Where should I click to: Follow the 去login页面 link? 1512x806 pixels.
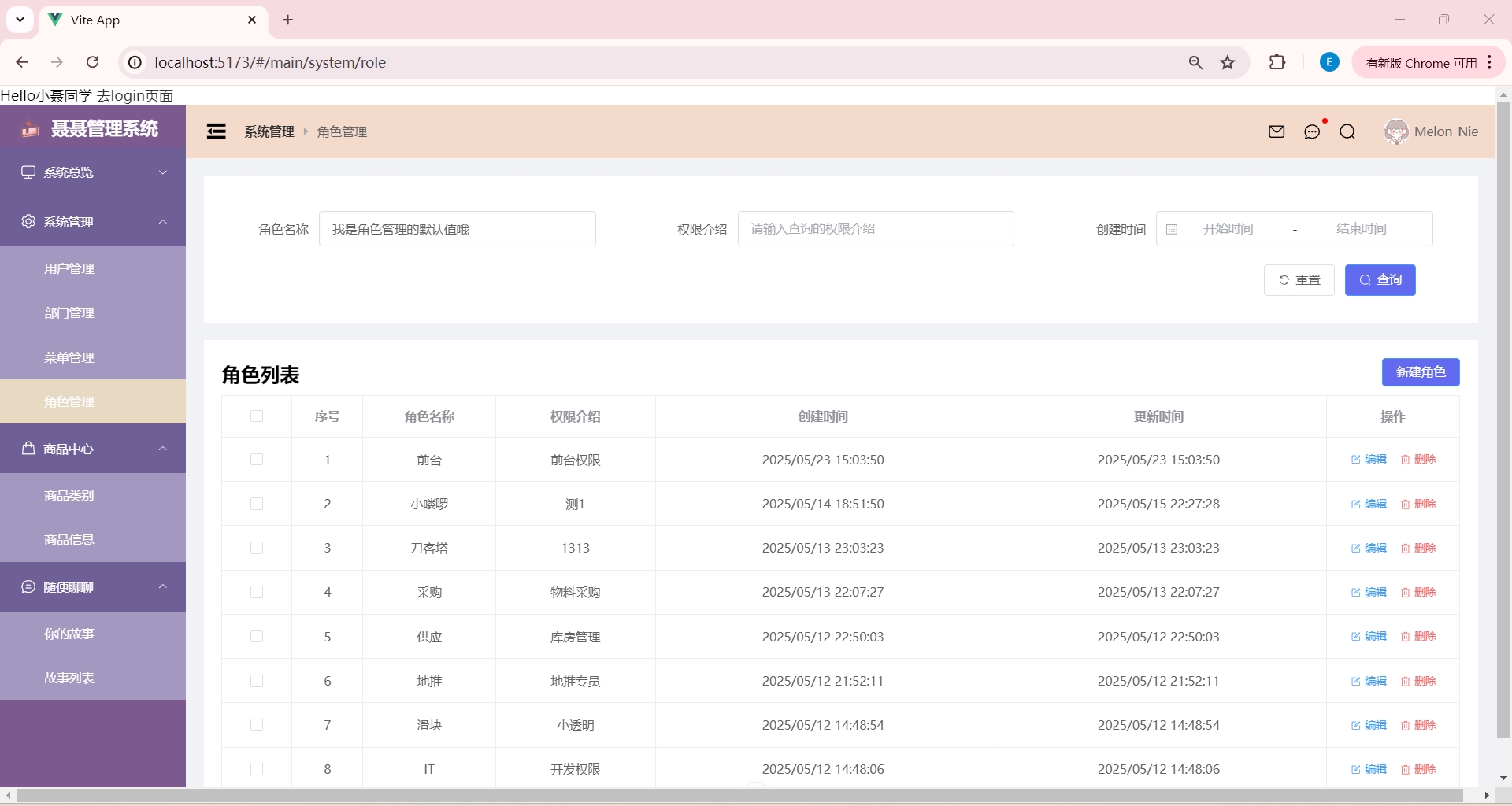click(135, 96)
